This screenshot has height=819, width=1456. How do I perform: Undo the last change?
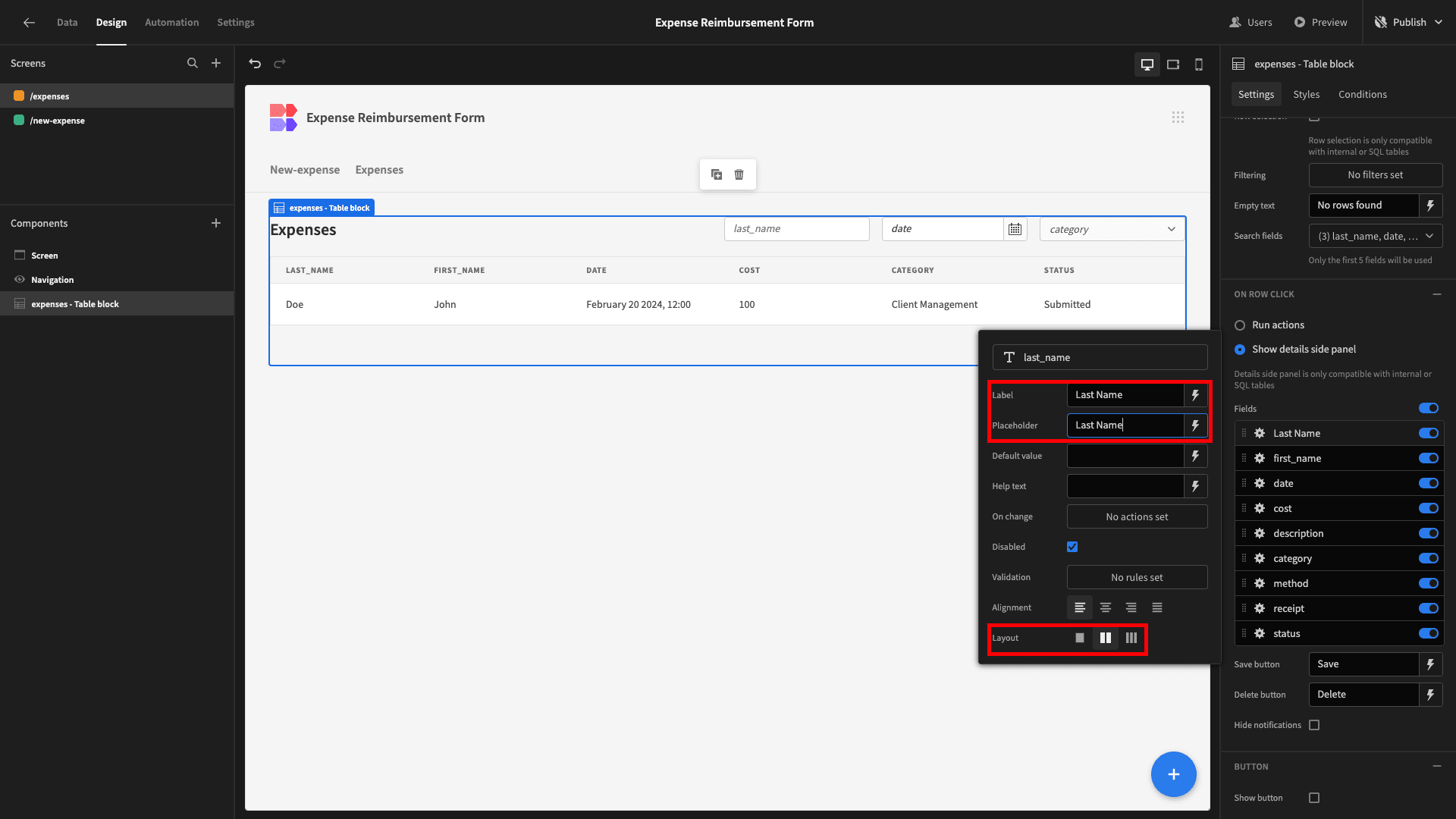click(x=255, y=64)
